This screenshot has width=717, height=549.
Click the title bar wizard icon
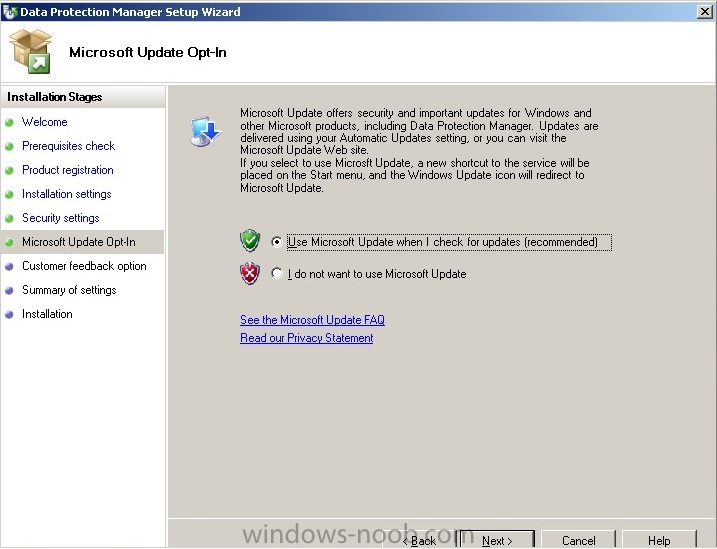coord(9,11)
